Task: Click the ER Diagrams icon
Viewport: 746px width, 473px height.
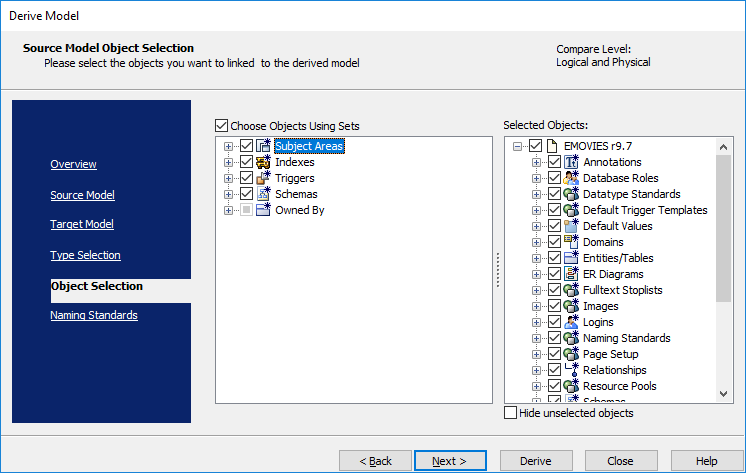Action: pyautogui.click(x=571, y=274)
